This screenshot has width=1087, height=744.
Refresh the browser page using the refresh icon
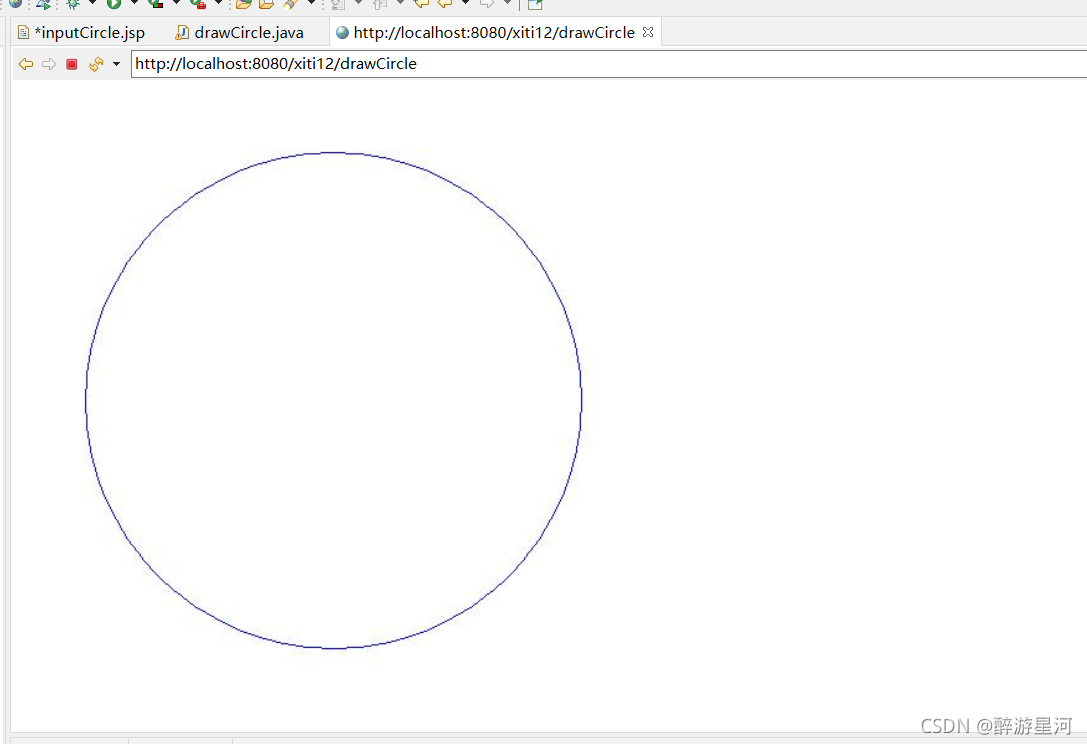click(x=95, y=63)
